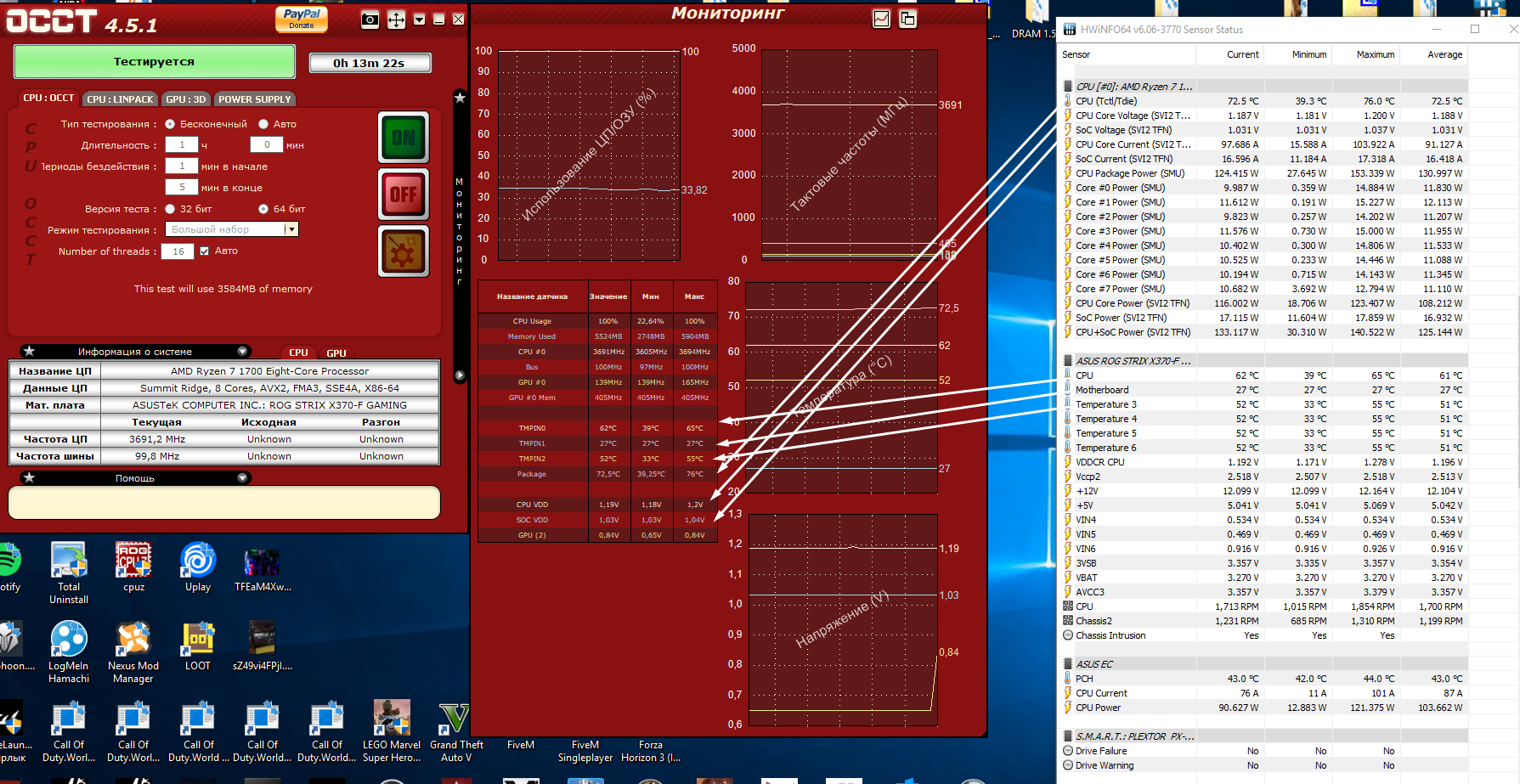The width and height of the screenshot is (1520, 784).
Task: Select Авто test type radio button
Action: [263, 124]
